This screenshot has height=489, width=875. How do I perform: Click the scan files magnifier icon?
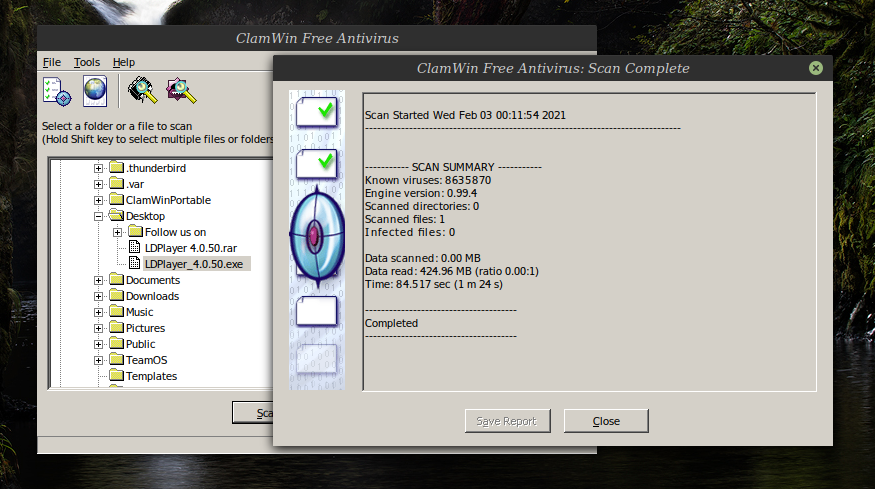tap(181, 90)
